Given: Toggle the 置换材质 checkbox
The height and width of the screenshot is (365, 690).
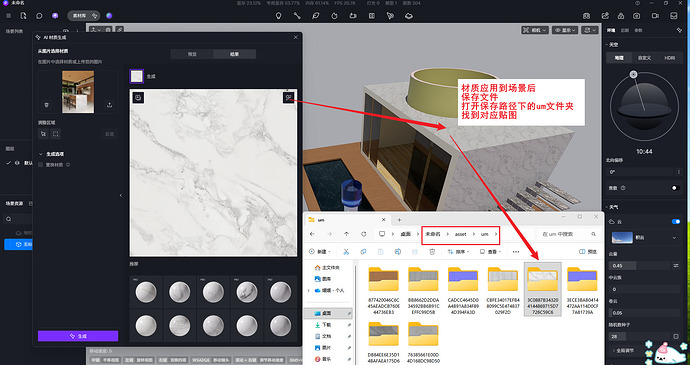Looking at the screenshot, I should (40, 165).
